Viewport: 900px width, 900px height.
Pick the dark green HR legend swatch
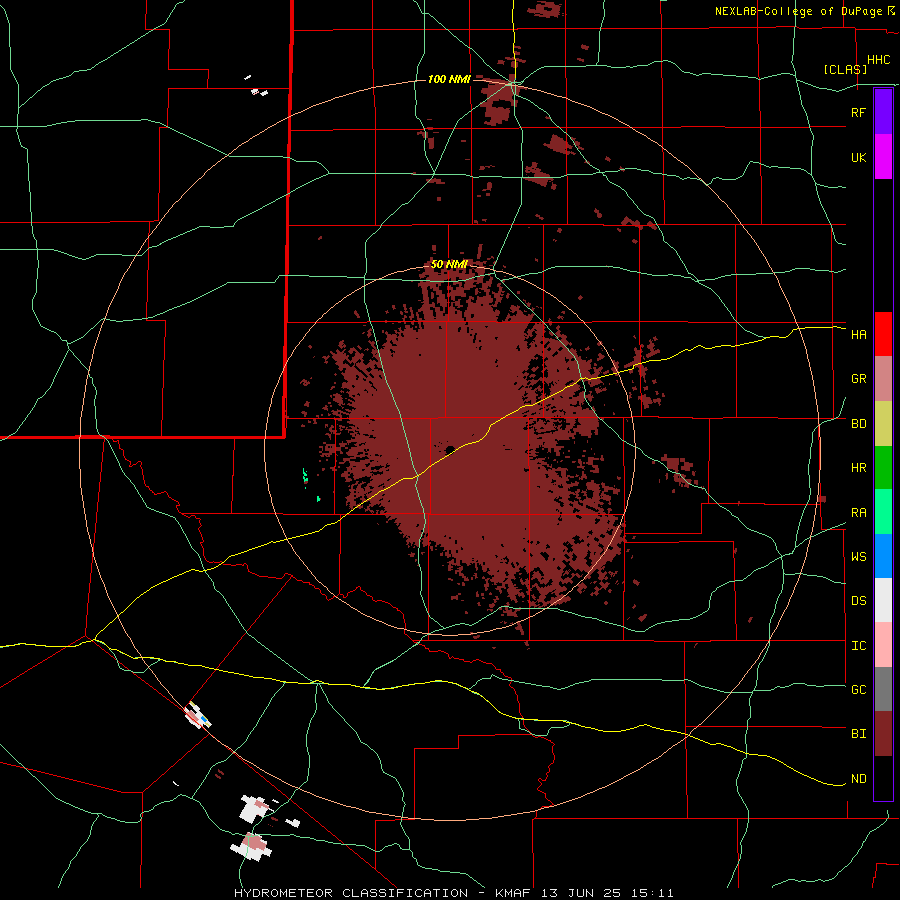click(883, 468)
